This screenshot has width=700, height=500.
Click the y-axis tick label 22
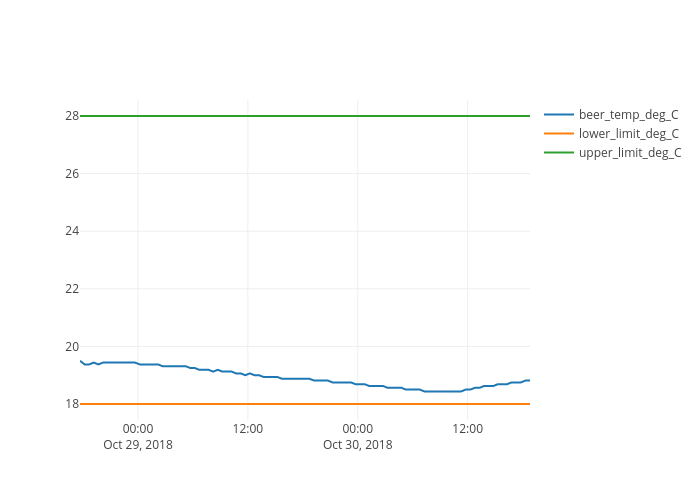pos(72,289)
